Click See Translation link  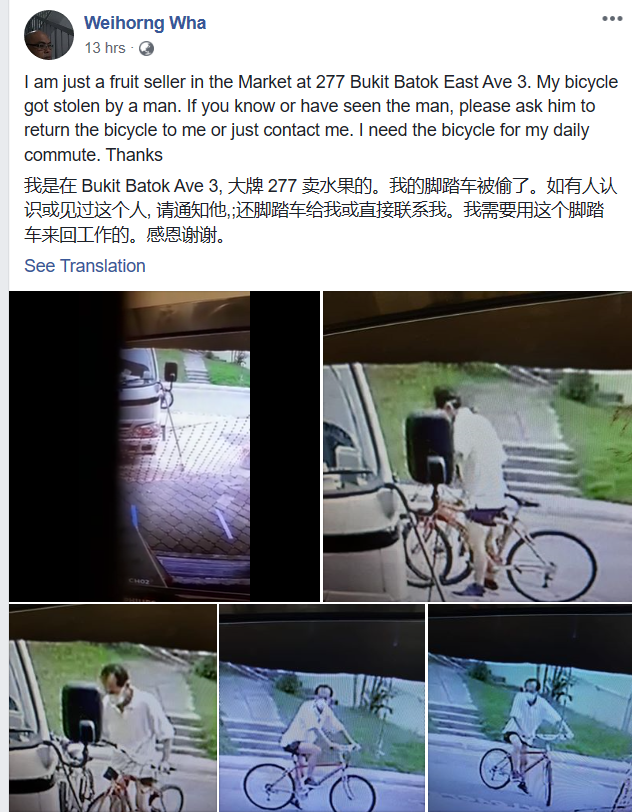[x=85, y=266]
